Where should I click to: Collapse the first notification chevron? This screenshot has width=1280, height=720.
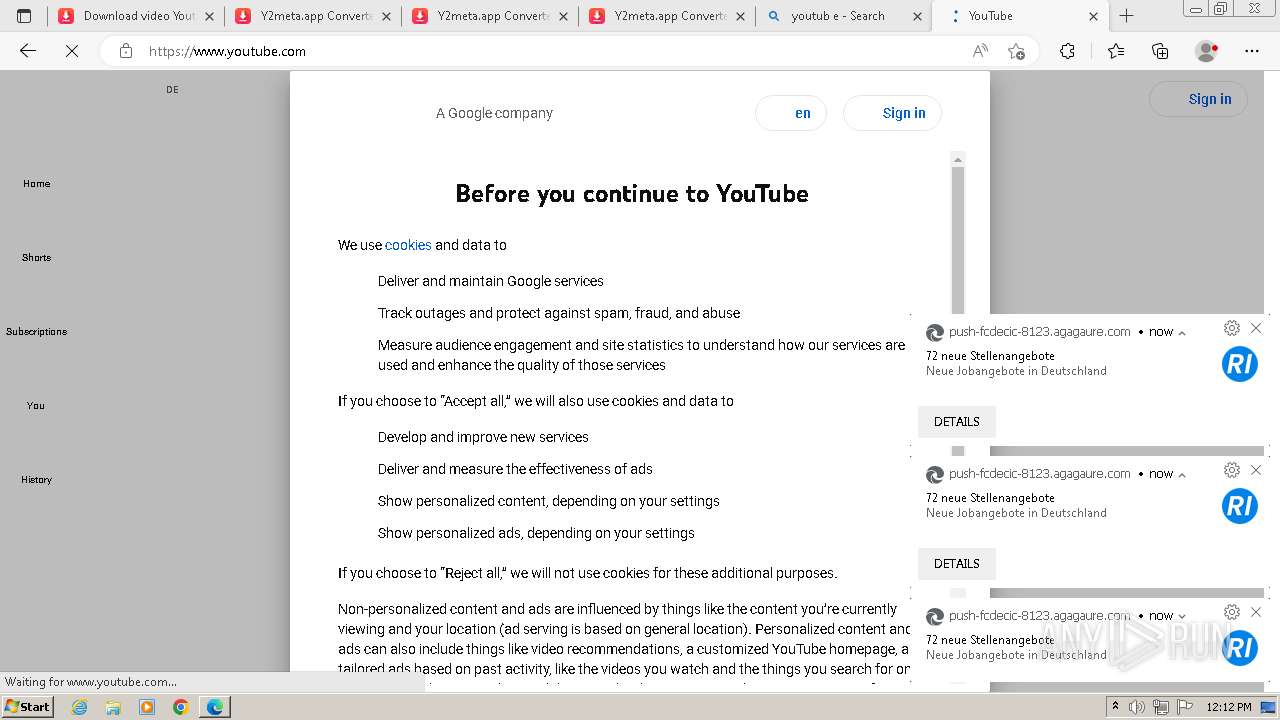(x=1182, y=333)
